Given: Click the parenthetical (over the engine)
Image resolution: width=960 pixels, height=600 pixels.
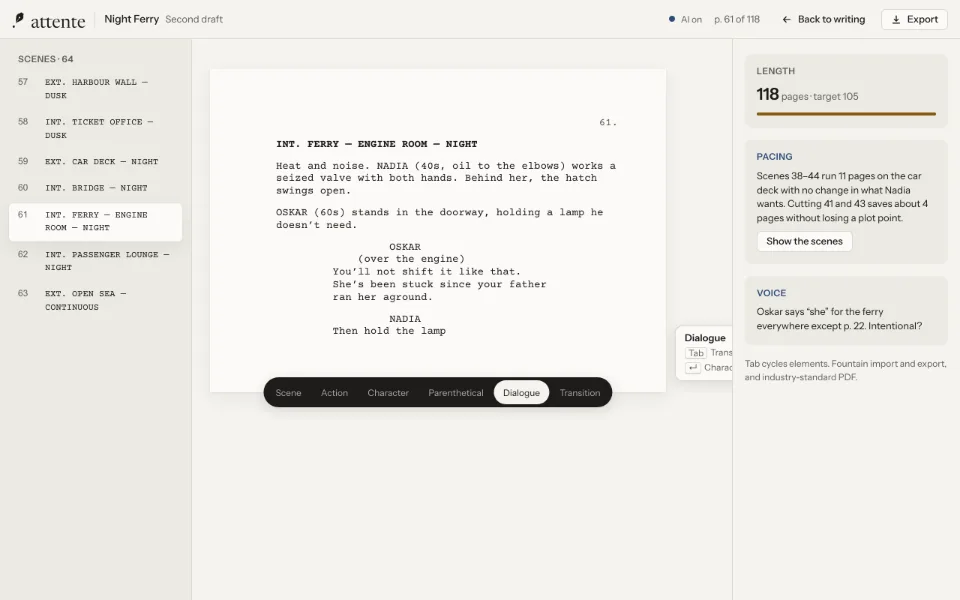Looking at the screenshot, I should point(411,259).
